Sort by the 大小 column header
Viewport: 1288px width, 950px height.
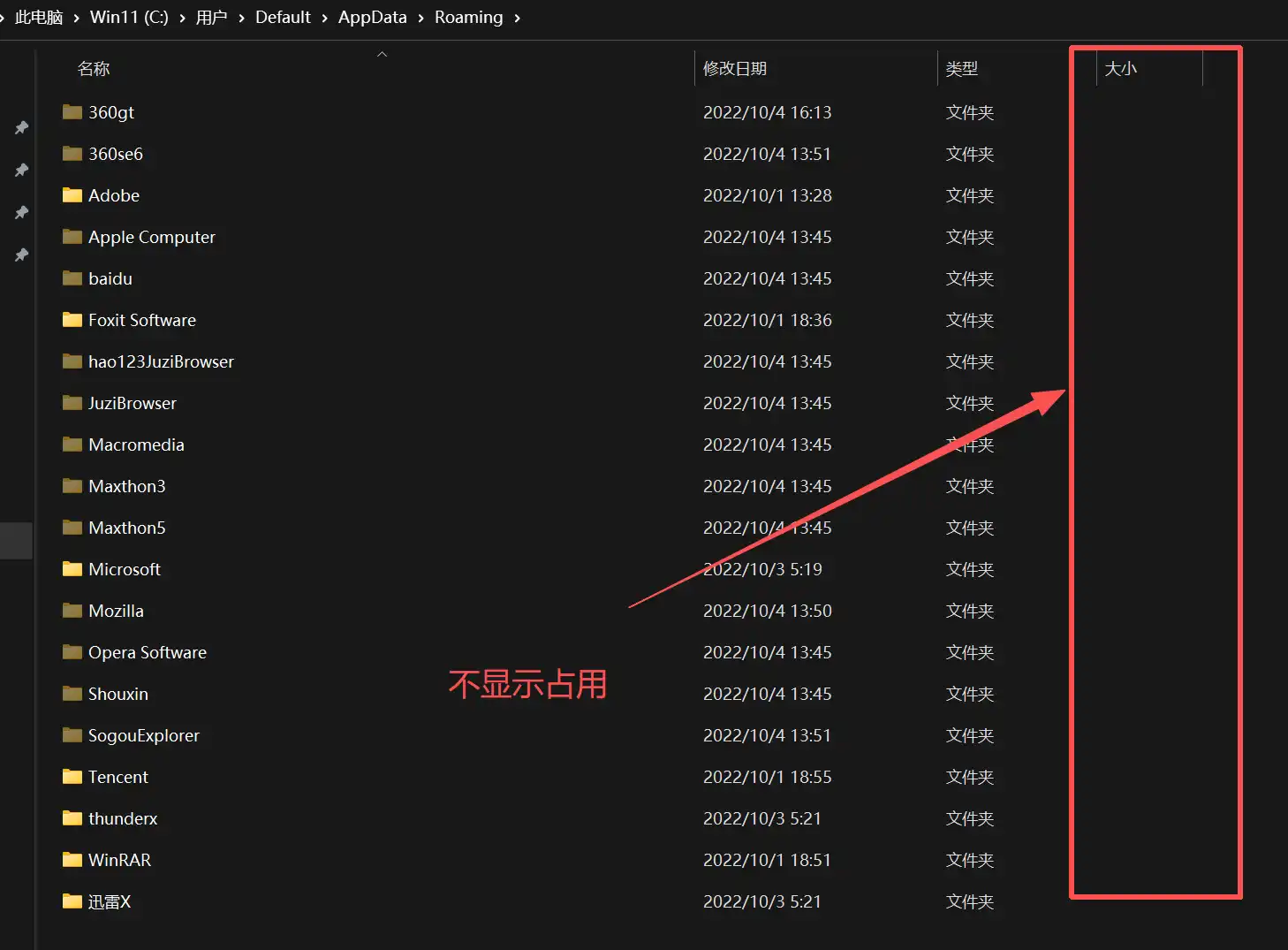tap(1121, 69)
